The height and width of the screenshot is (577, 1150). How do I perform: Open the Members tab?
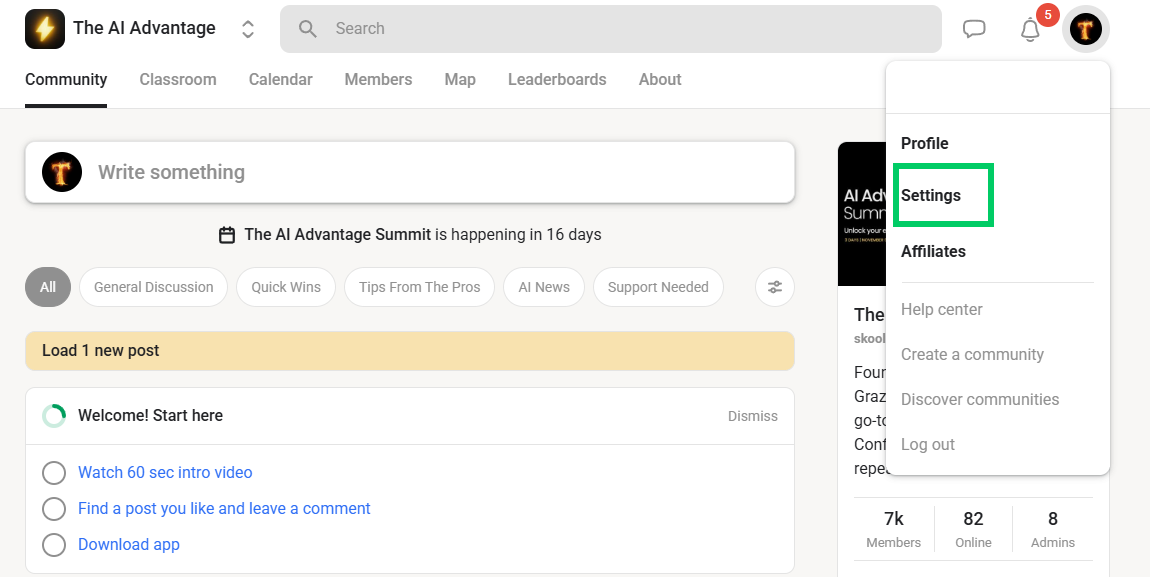coord(378,79)
